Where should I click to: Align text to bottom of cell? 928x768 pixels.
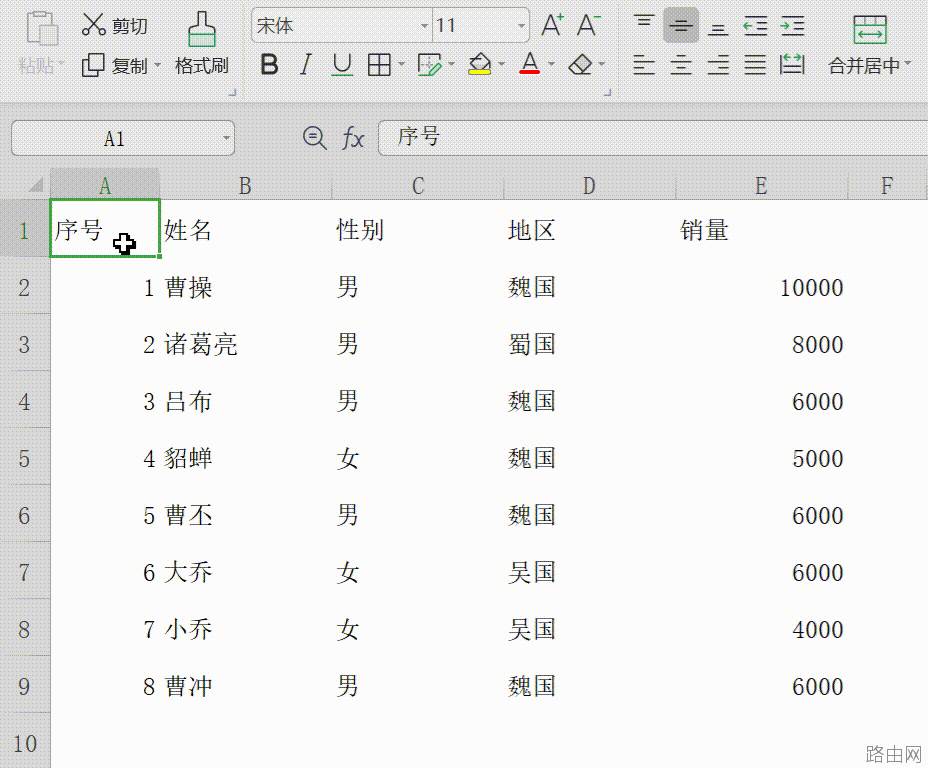click(x=718, y=27)
